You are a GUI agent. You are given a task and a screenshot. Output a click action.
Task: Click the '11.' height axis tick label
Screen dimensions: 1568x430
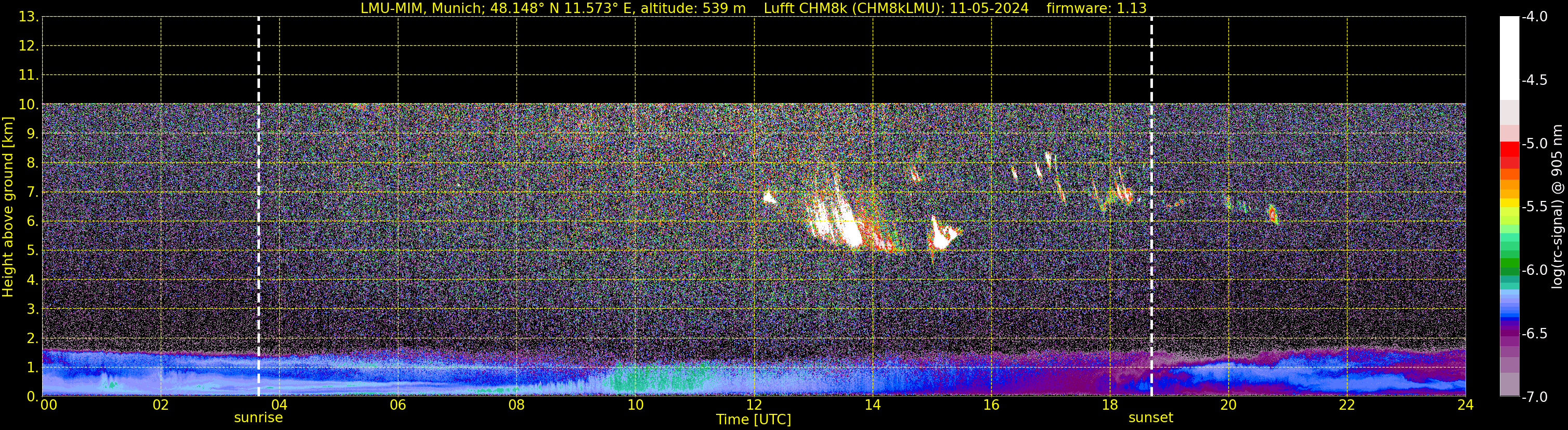[x=29, y=75]
